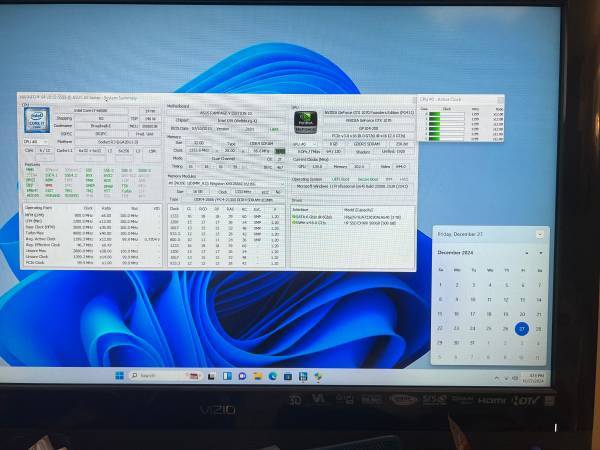The width and height of the screenshot is (600, 450).
Task: Open File Explorer from the taskbar
Action: [258, 377]
